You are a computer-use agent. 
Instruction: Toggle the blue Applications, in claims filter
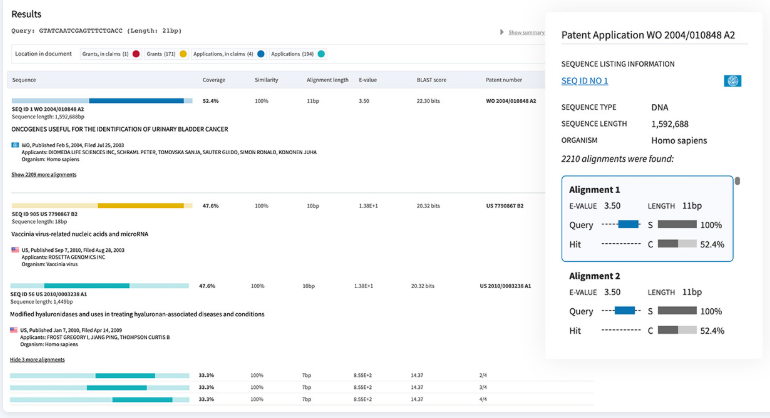click(x=261, y=52)
